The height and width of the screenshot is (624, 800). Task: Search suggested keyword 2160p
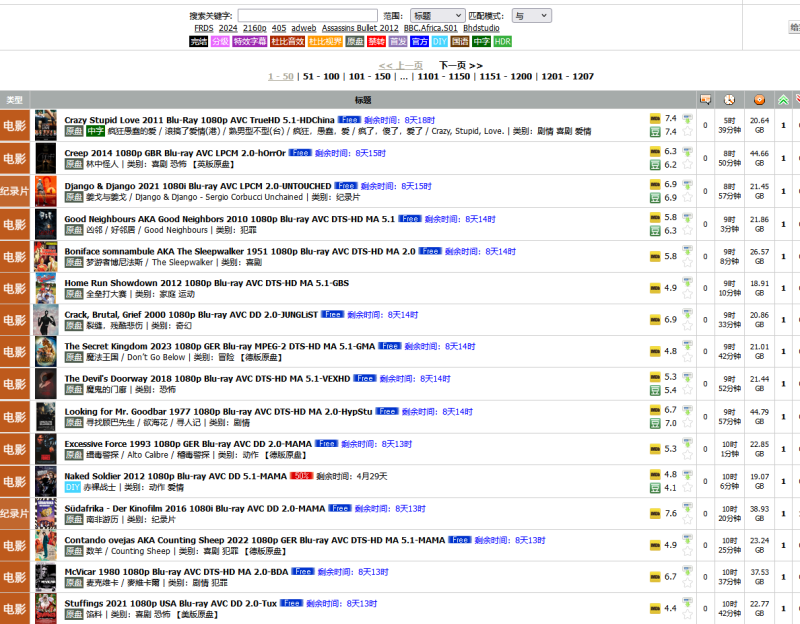point(255,28)
